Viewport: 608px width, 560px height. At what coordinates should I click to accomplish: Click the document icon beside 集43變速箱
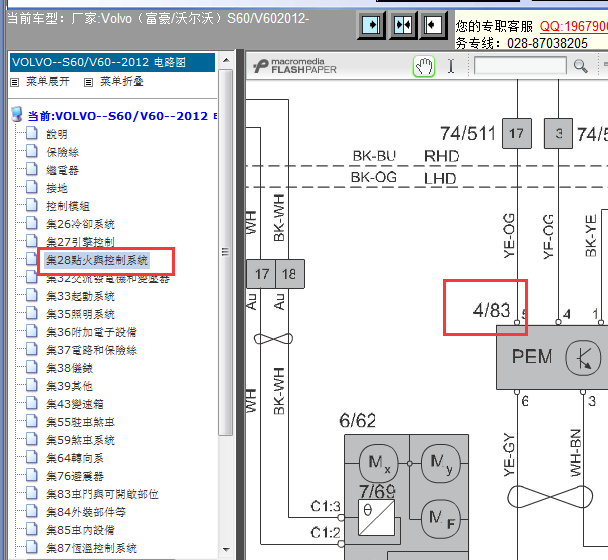pos(32,403)
